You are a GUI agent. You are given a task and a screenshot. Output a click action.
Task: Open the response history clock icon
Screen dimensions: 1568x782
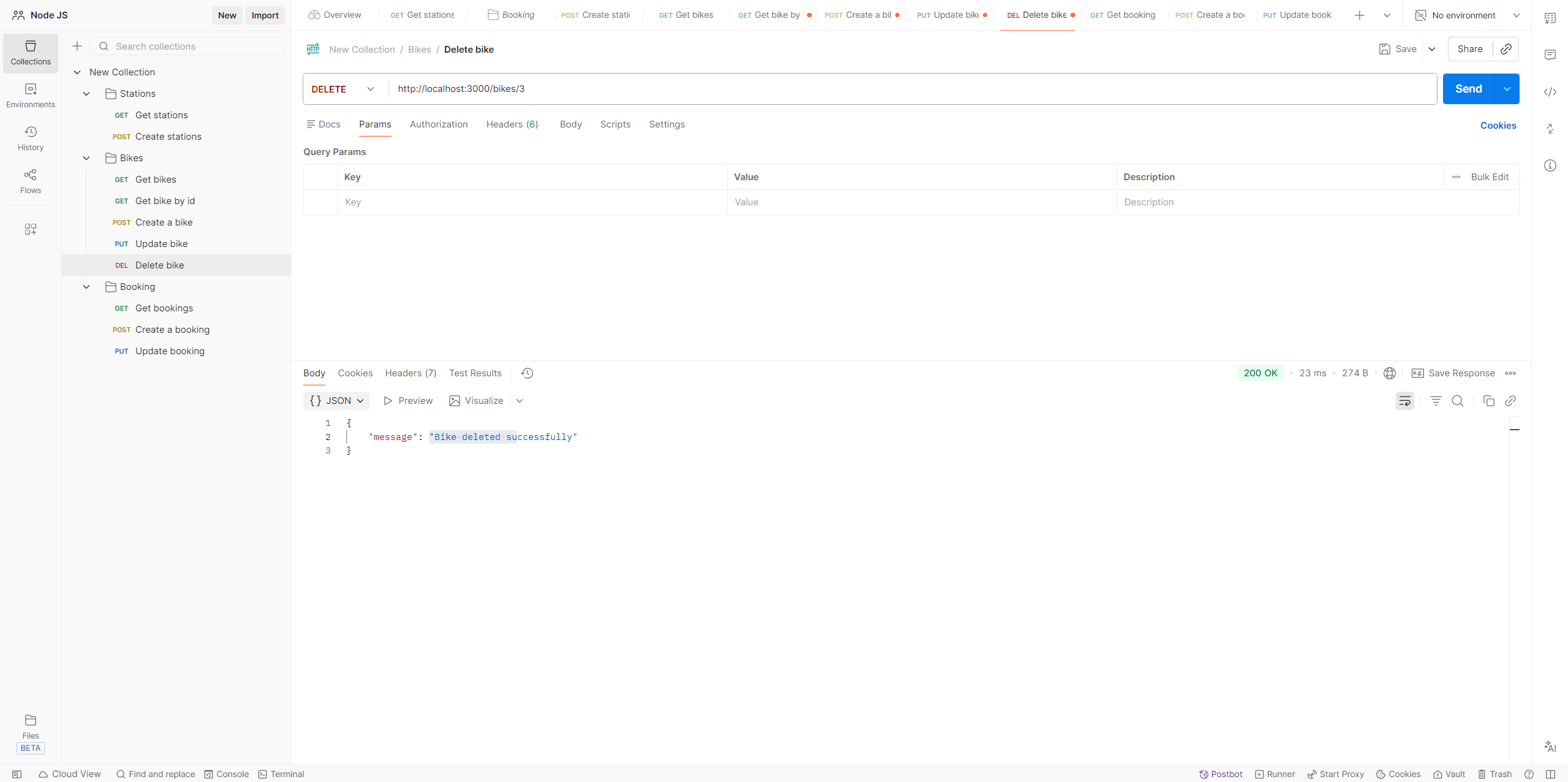coord(527,373)
